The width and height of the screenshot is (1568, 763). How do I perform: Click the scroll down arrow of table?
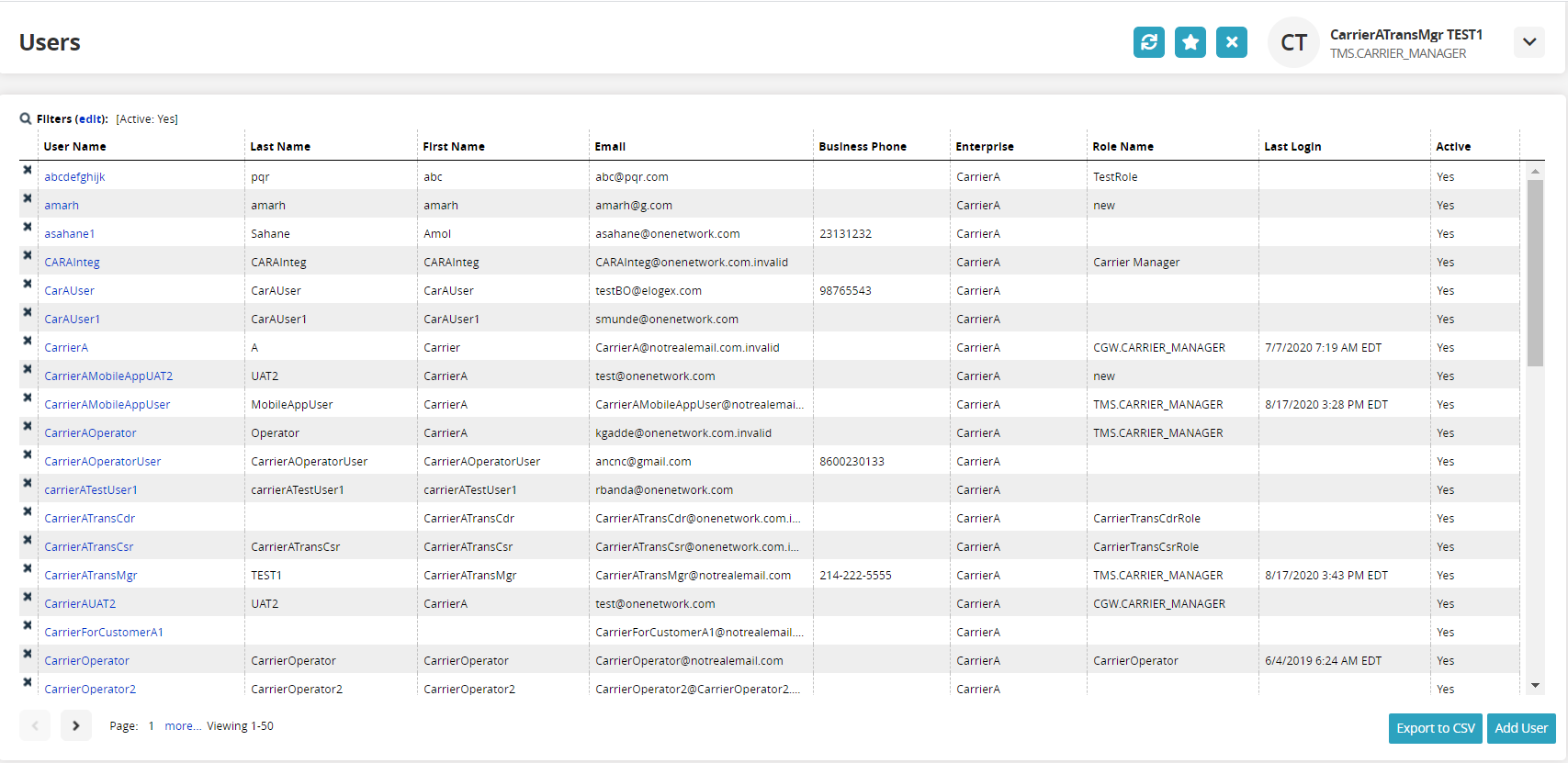coord(1535,686)
